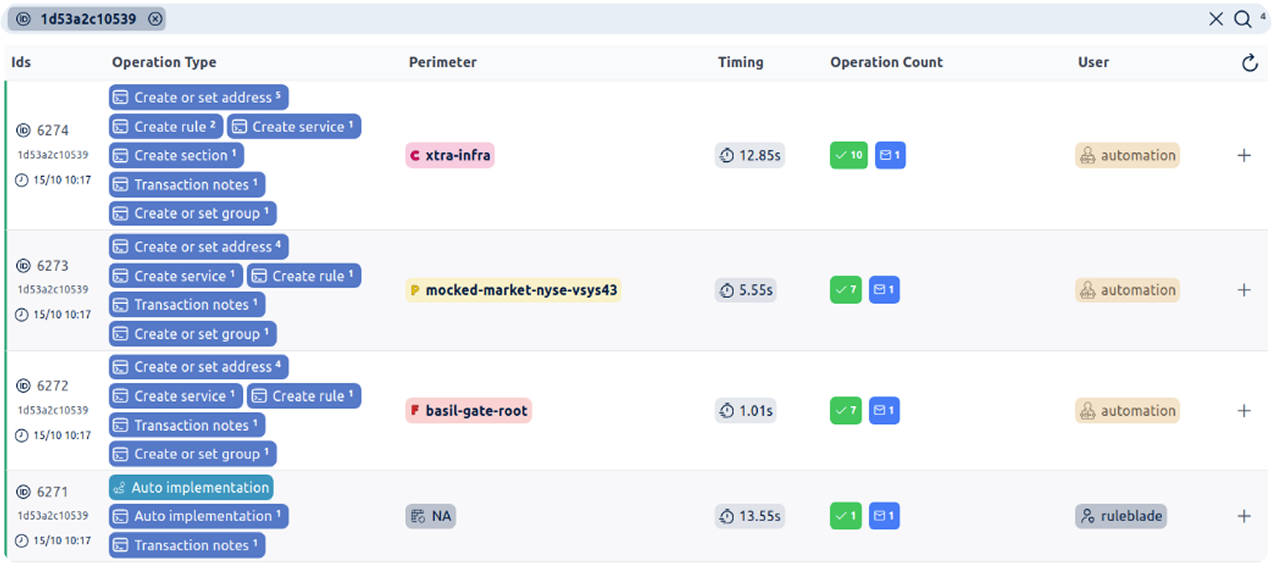Click the refresh icon in table header
This screenshot has width=1272, height=566.
coord(1249,63)
